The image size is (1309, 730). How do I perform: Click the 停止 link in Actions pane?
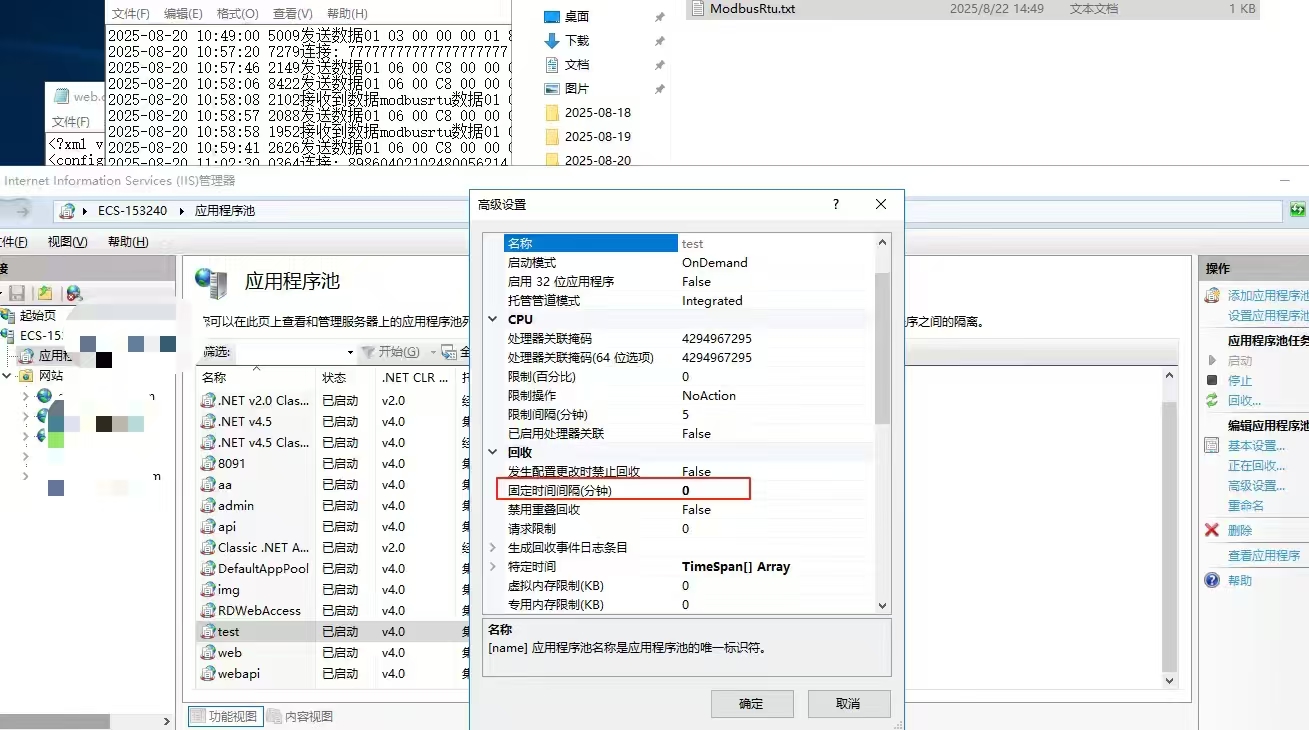[x=1240, y=381]
